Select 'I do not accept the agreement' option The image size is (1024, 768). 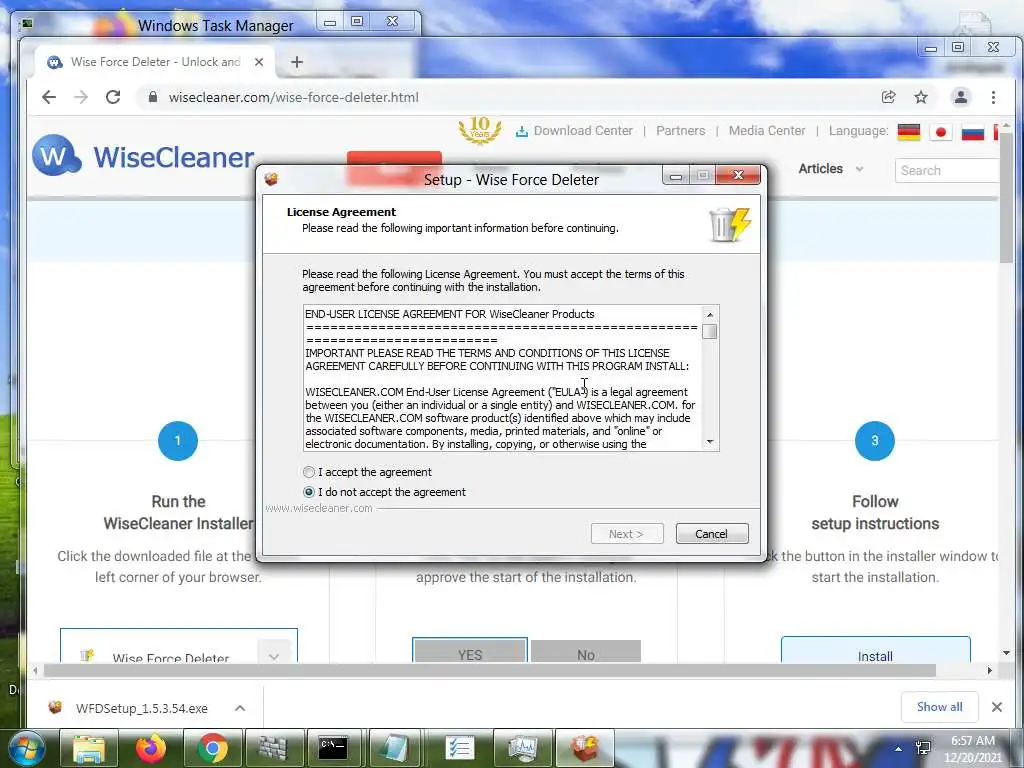(x=309, y=492)
